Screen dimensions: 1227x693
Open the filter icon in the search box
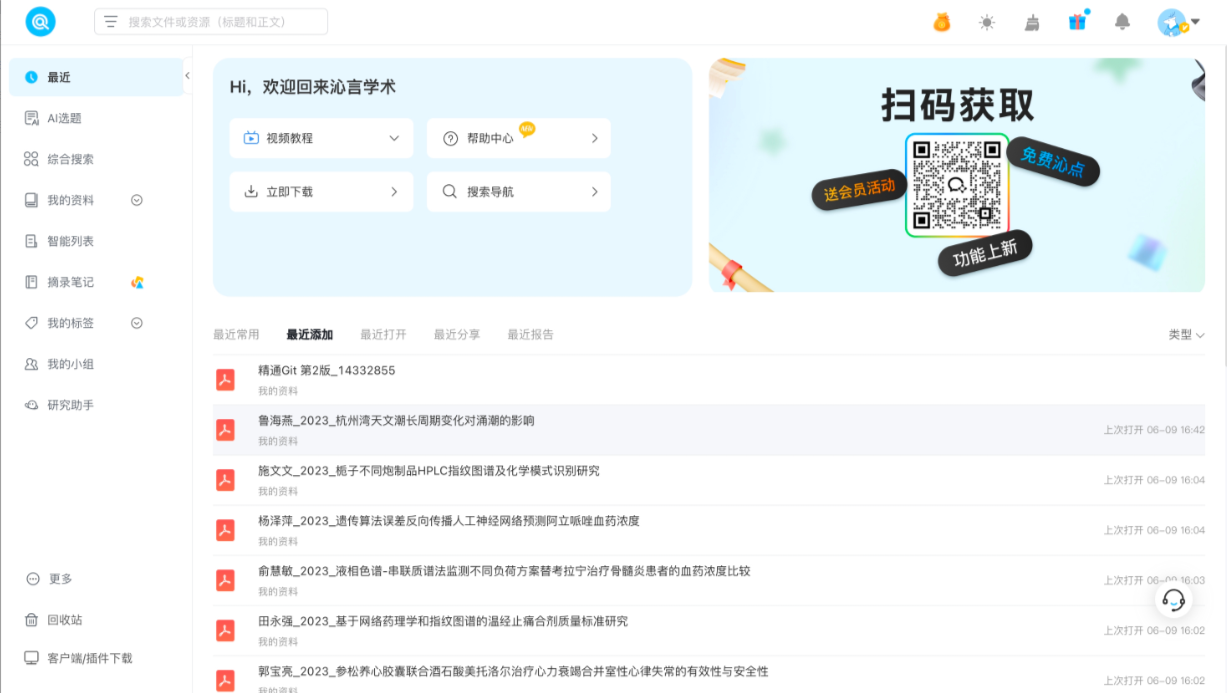111,22
